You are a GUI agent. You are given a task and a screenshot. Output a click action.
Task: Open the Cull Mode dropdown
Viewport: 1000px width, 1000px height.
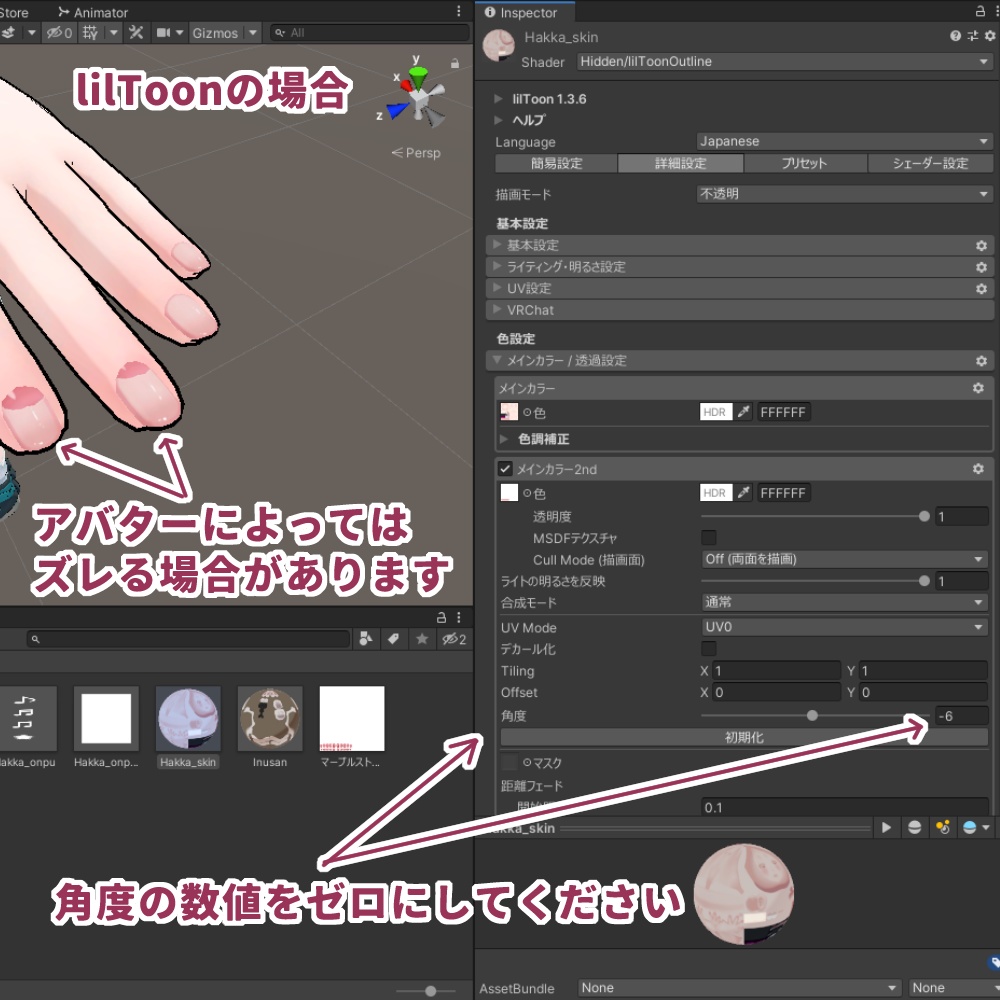[843, 559]
